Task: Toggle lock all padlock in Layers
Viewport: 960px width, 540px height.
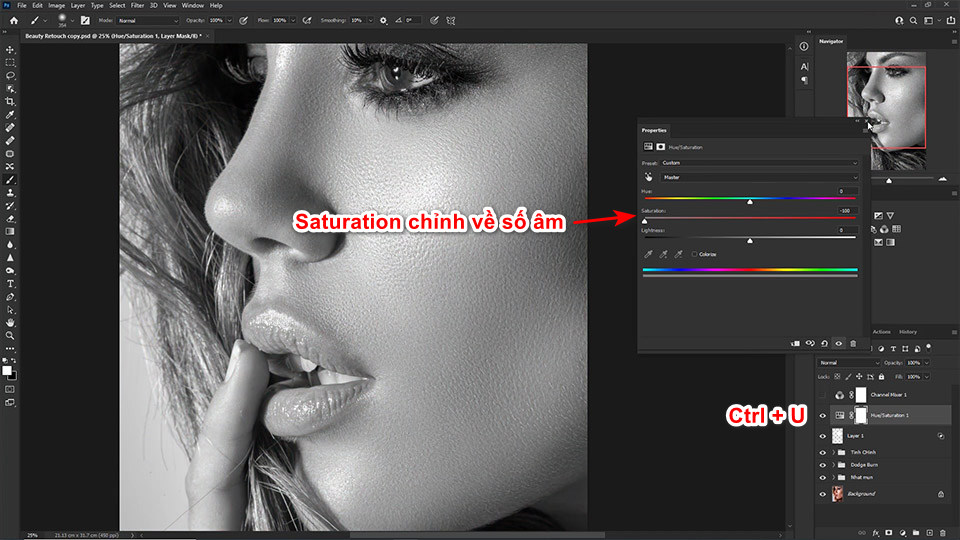Action: (x=882, y=377)
